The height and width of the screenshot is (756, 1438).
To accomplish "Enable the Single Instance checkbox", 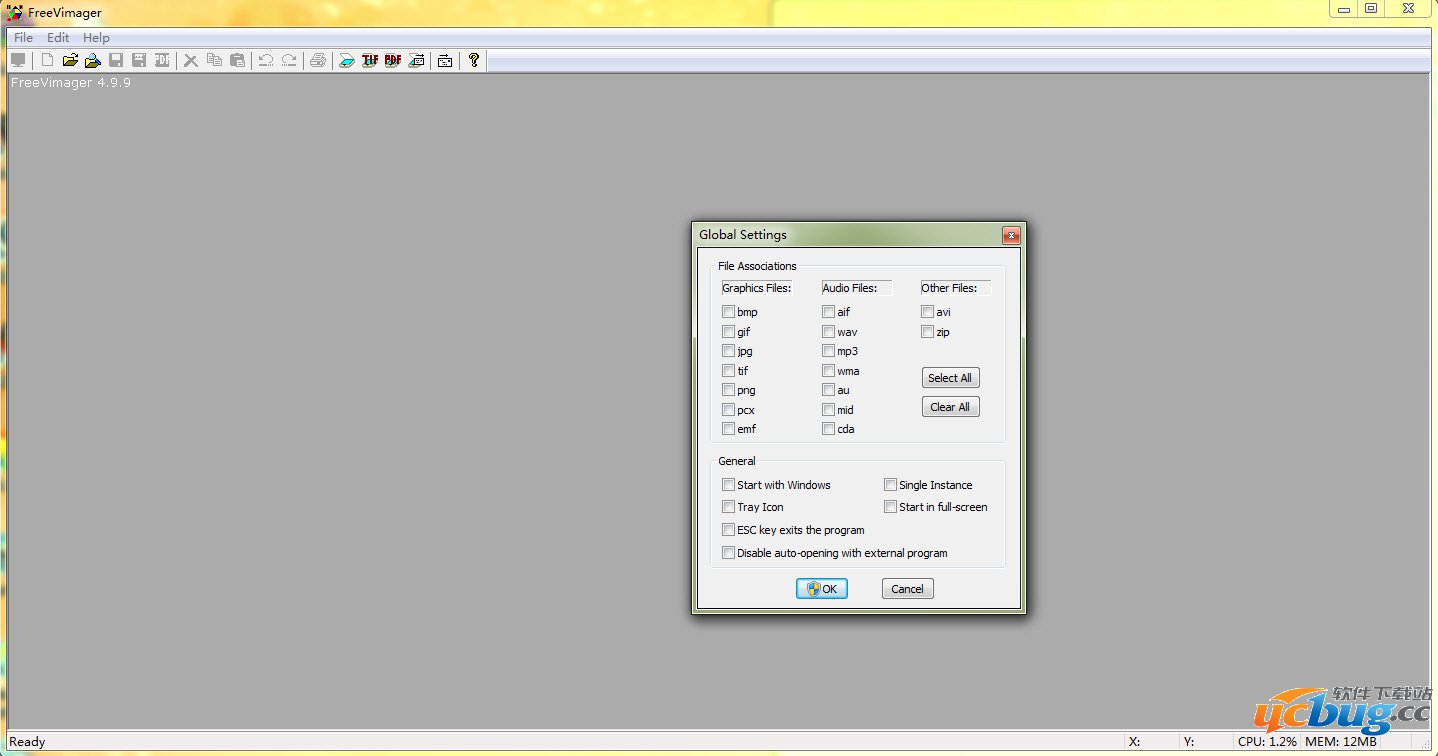I will (890, 485).
